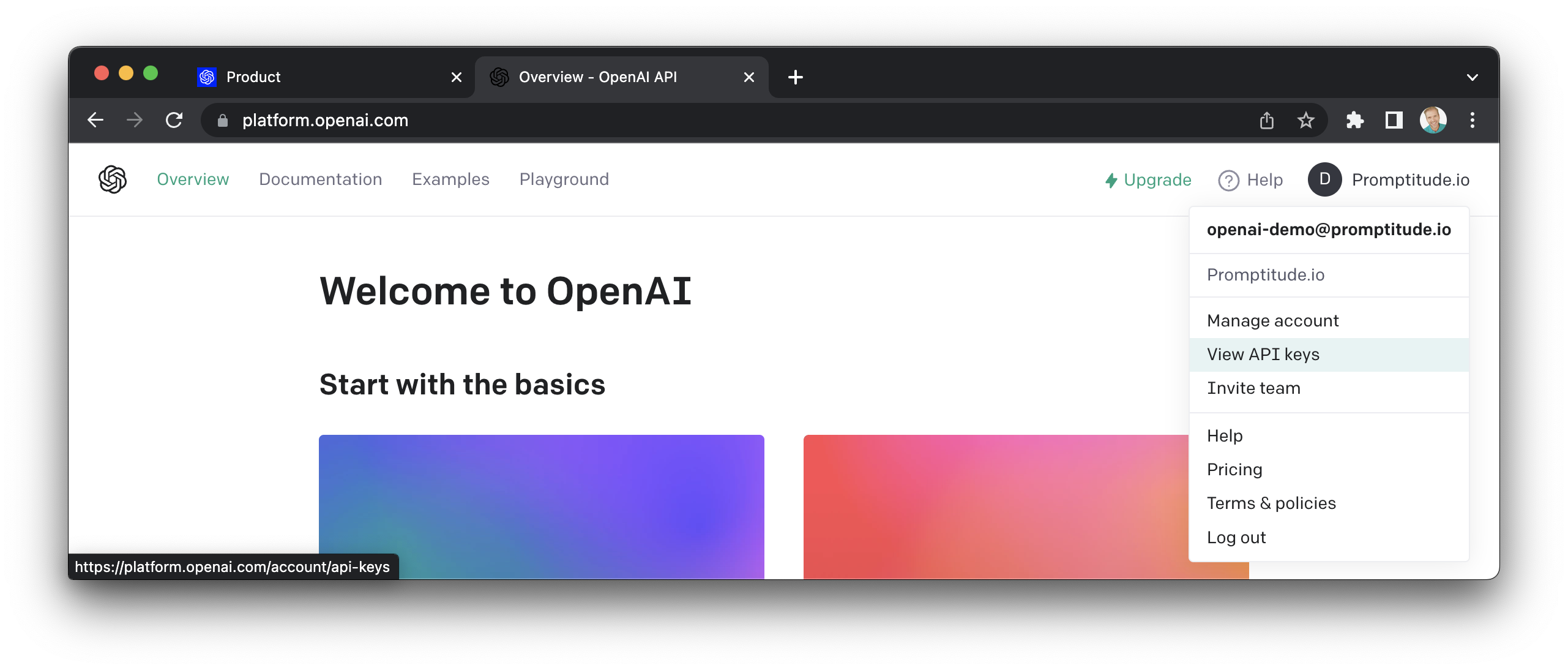Image resolution: width=1568 pixels, height=670 pixels.
Task: Close the Product tab
Action: pyautogui.click(x=456, y=77)
